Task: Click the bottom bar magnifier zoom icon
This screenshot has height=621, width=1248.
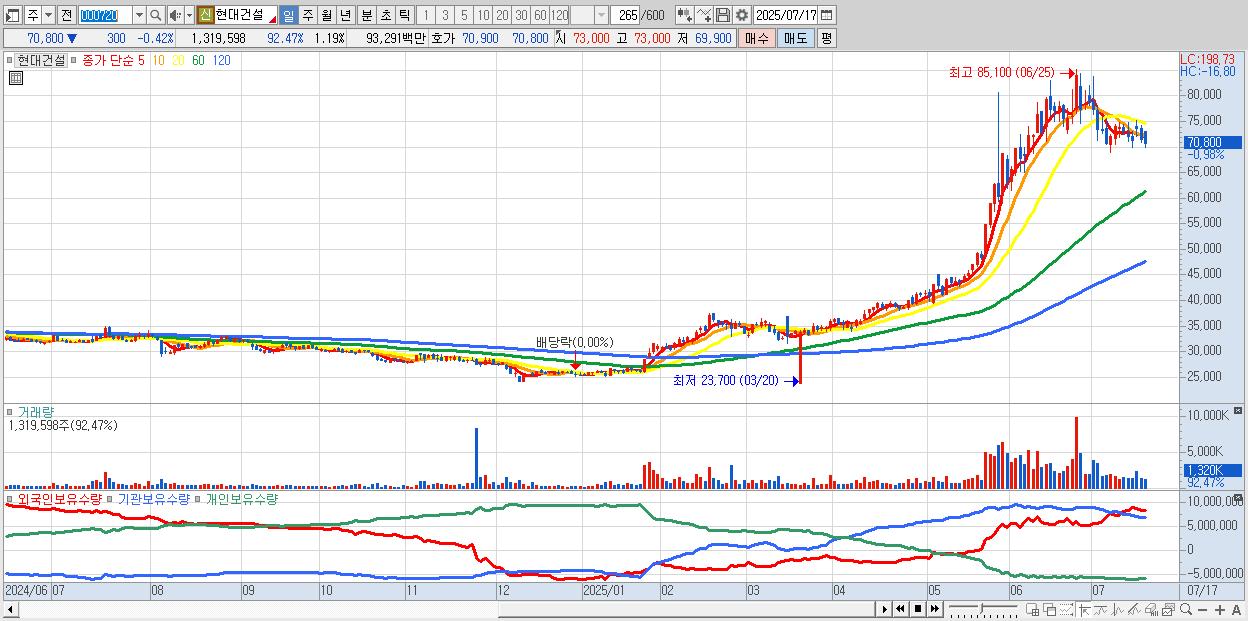Action: point(1186,609)
